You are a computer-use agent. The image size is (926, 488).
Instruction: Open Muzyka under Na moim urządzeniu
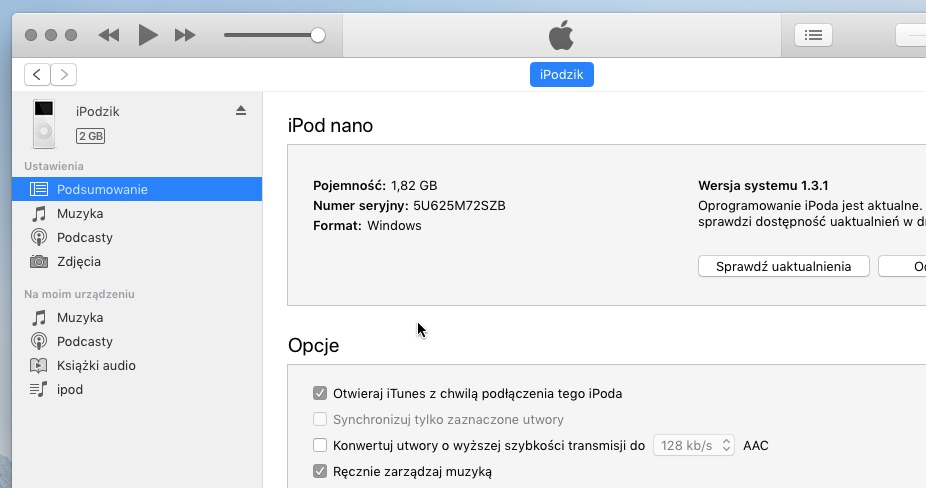(x=137, y=317)
